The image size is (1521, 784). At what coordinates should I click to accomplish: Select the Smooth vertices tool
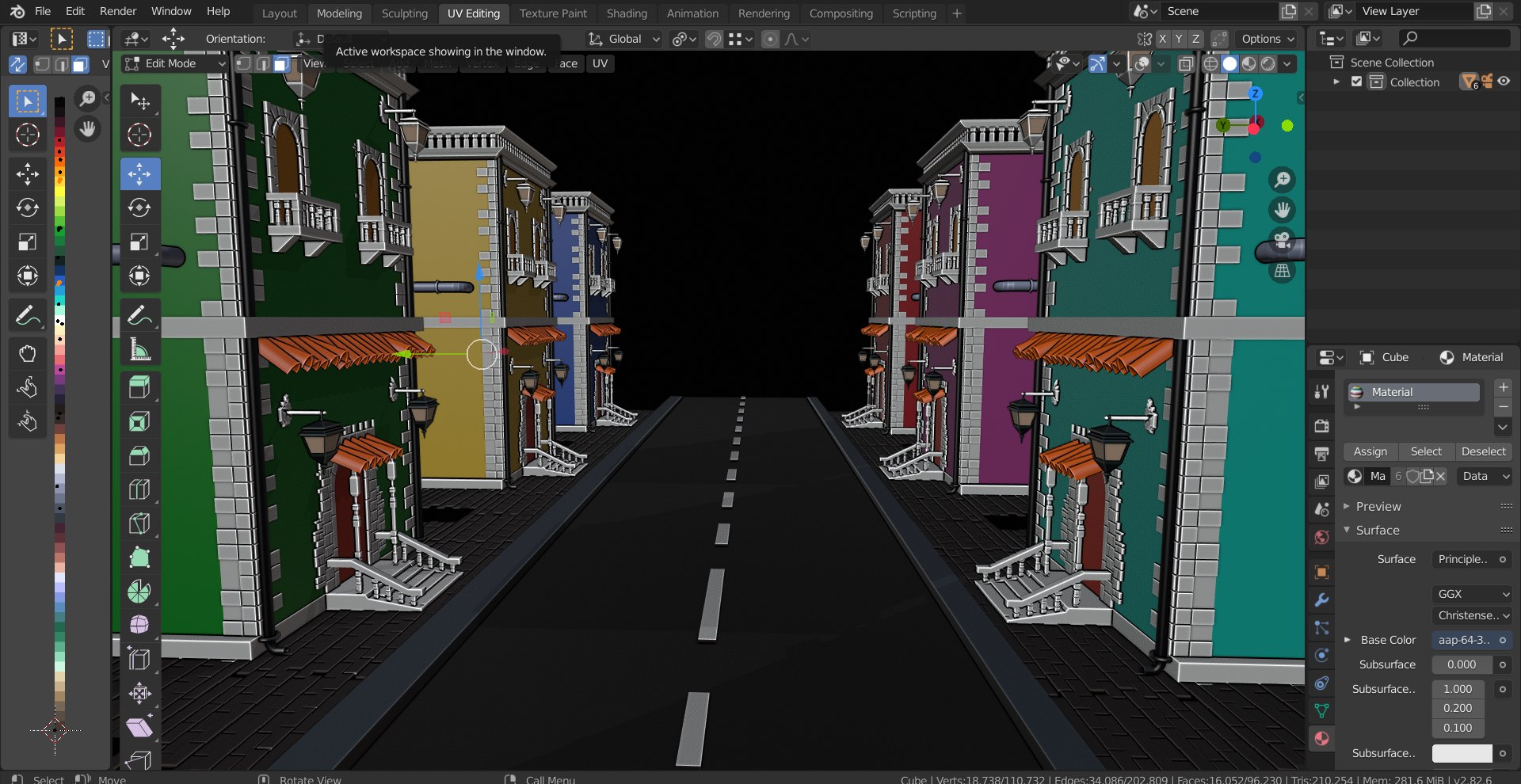pyautogui.click(x=139, y=626)
